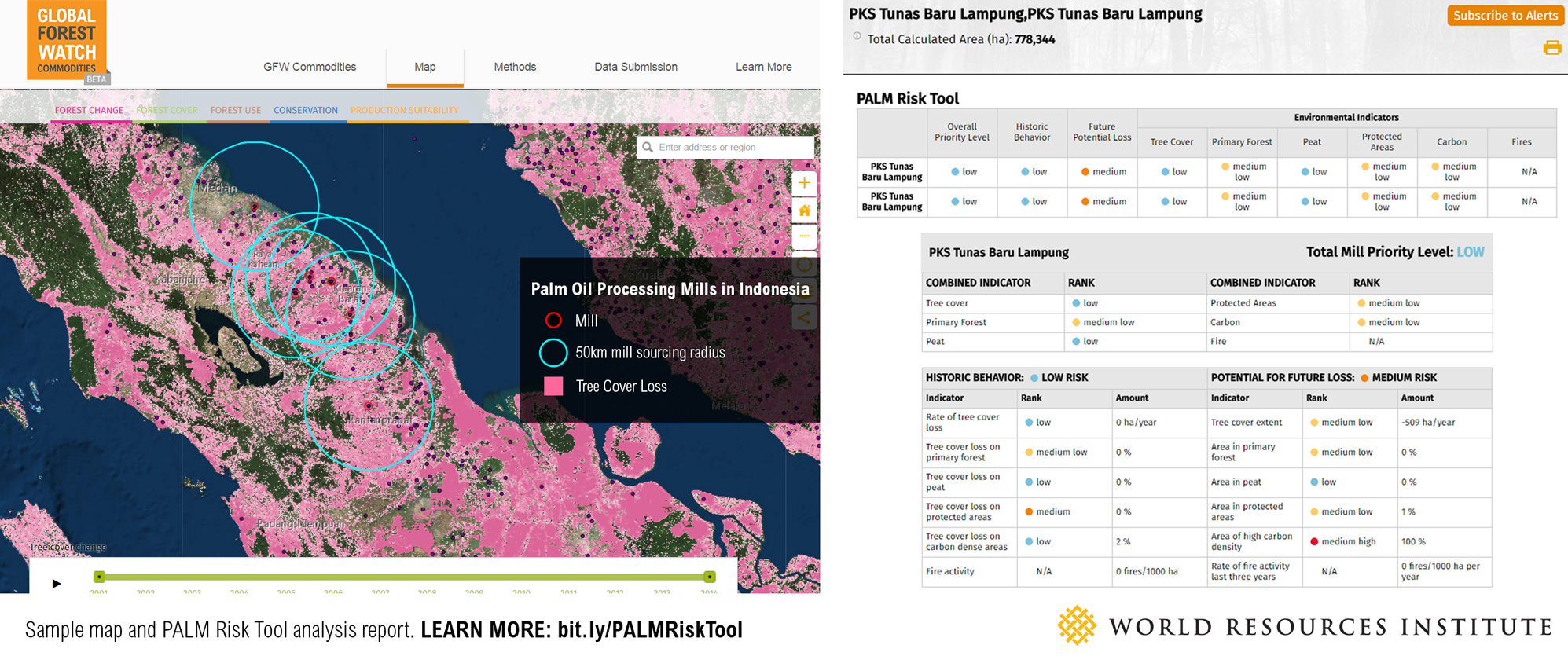This screenshot has height=656, width=1568.
Task: Open the Global Forest Watch Commodities logo
Action: point(67,40)
